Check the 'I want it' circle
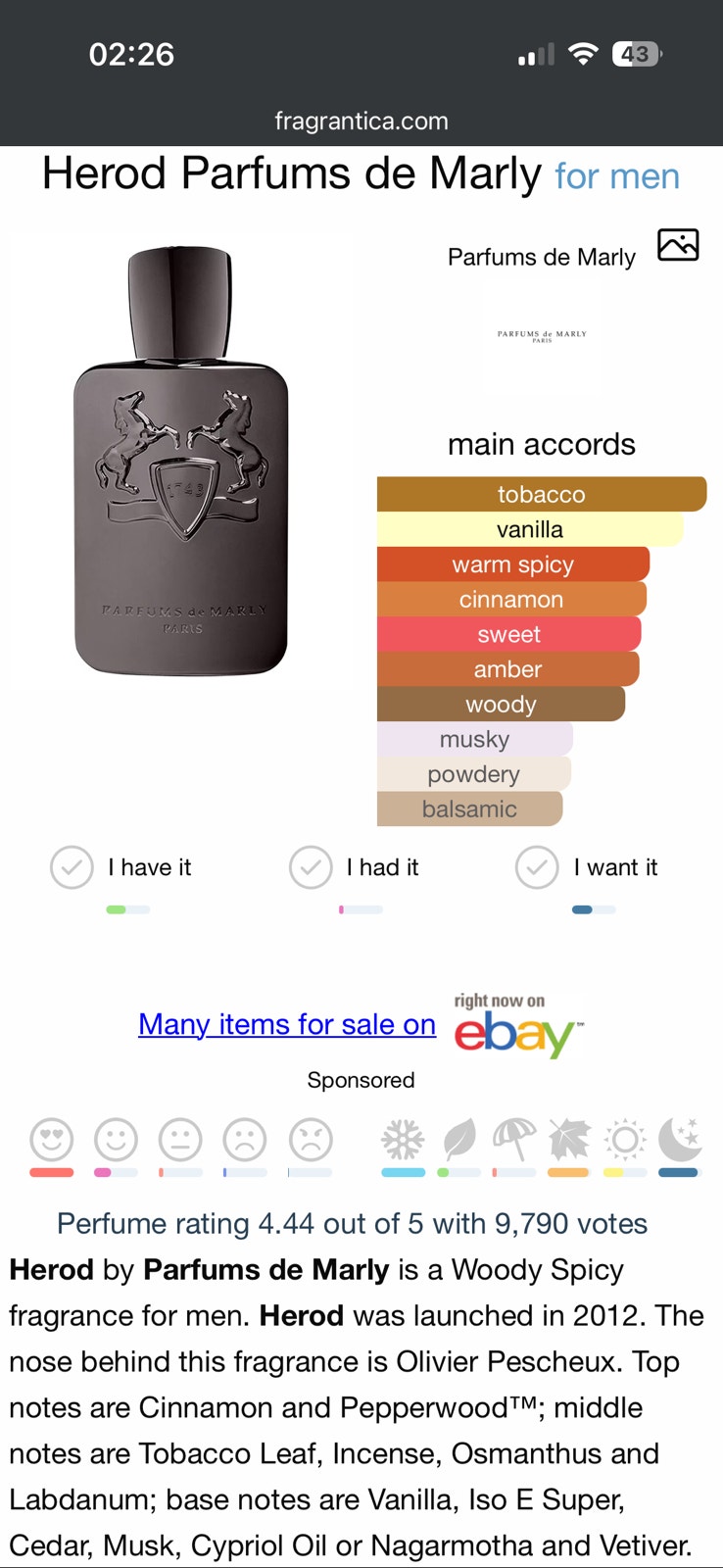This screenshot has width=723, height=1568. (x=537, y=867)
